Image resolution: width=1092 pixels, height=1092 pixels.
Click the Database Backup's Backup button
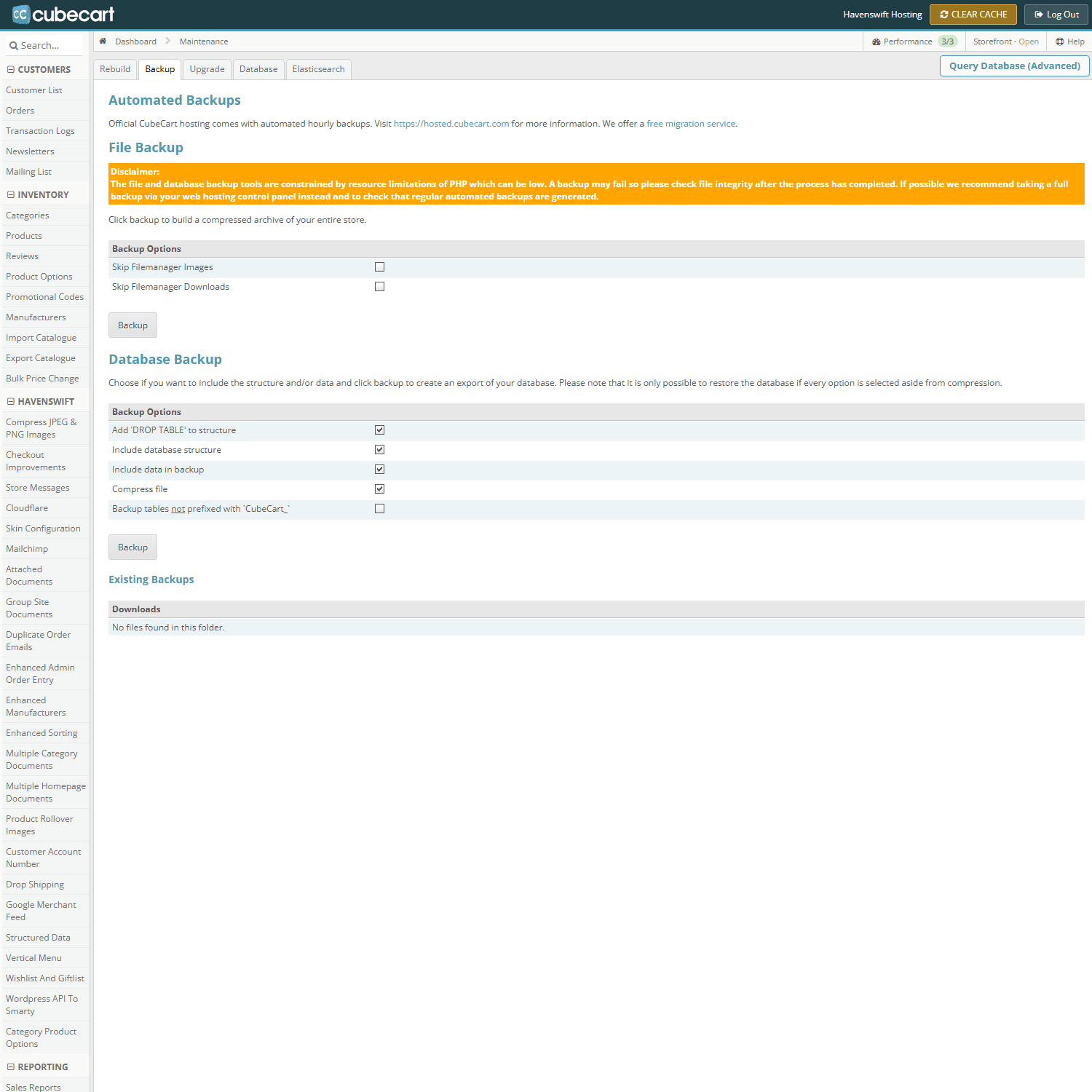tap(132, 547)
